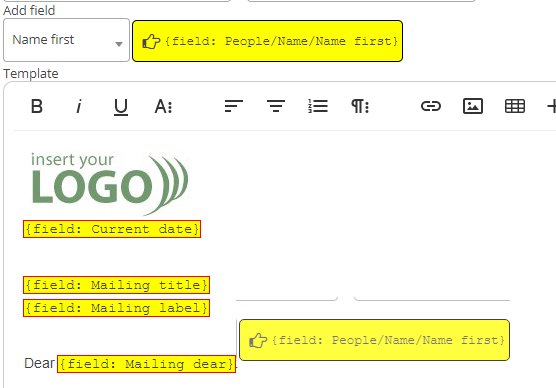Insert a table into the template

(x=515, y=106)
